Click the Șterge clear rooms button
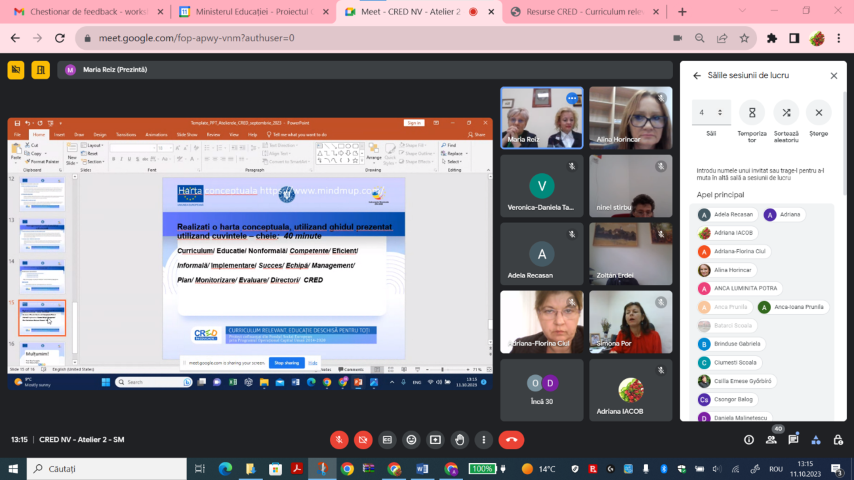854x480 pixels. tap(818, 113)
